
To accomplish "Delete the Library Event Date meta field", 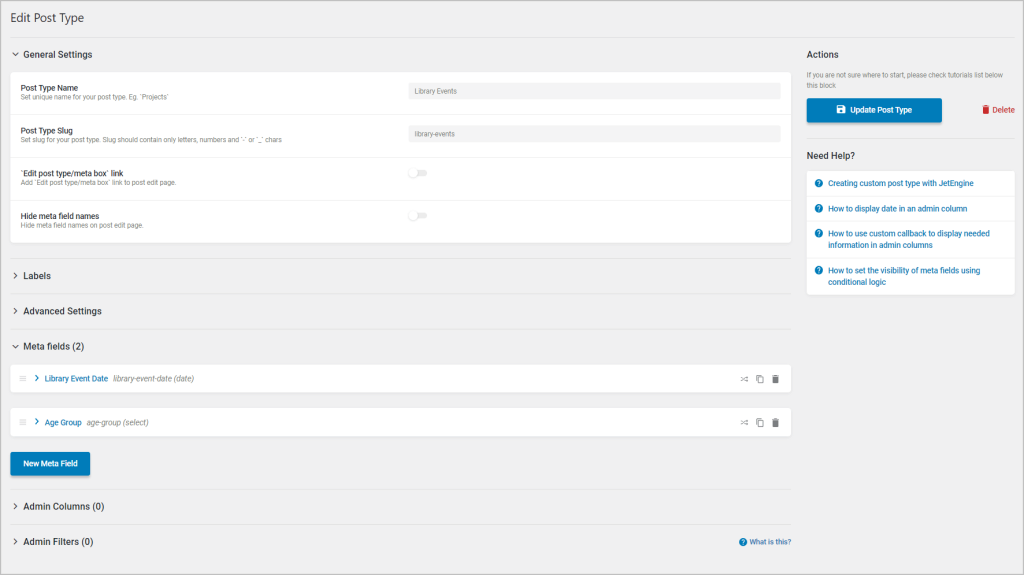I will (775, 379).
